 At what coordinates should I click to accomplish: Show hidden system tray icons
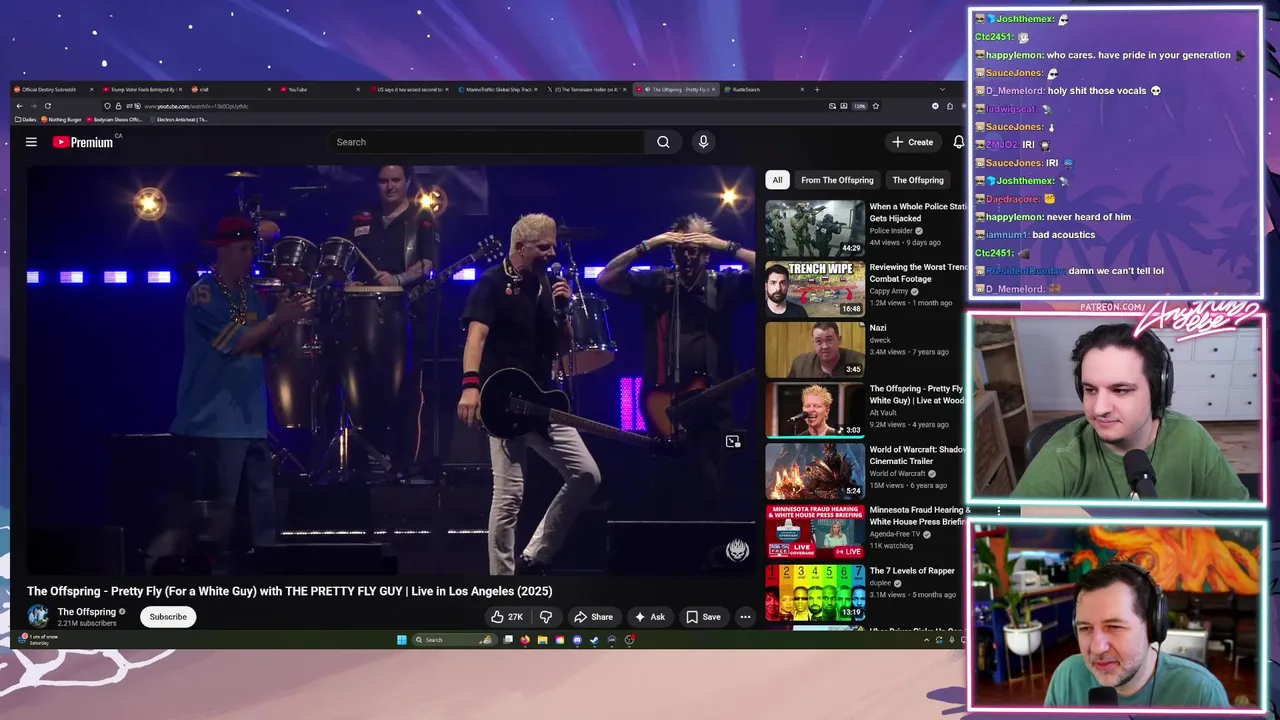926,640
